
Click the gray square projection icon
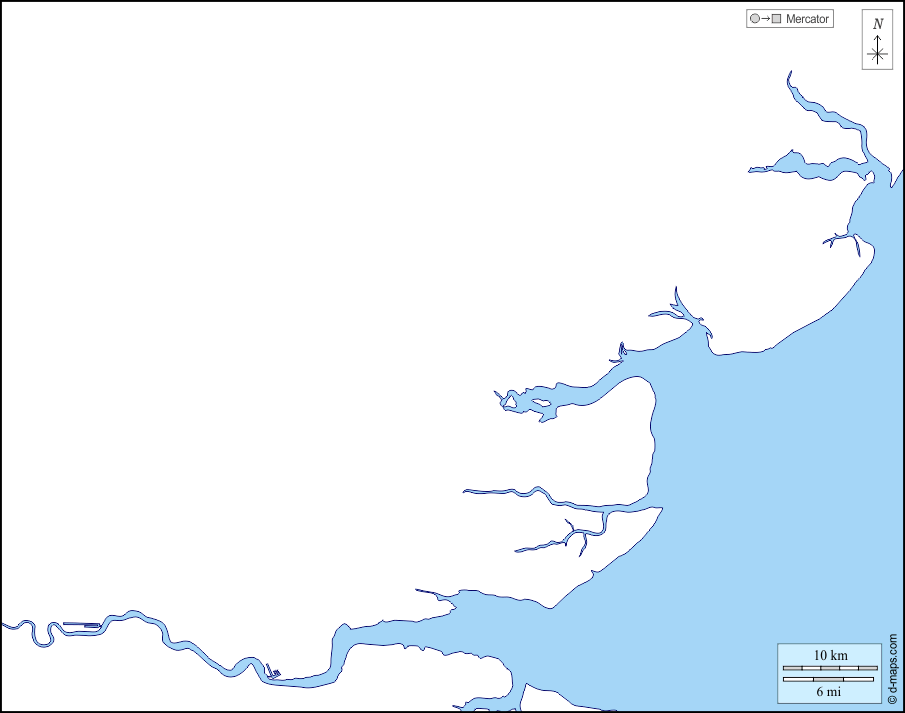[776, 19]
